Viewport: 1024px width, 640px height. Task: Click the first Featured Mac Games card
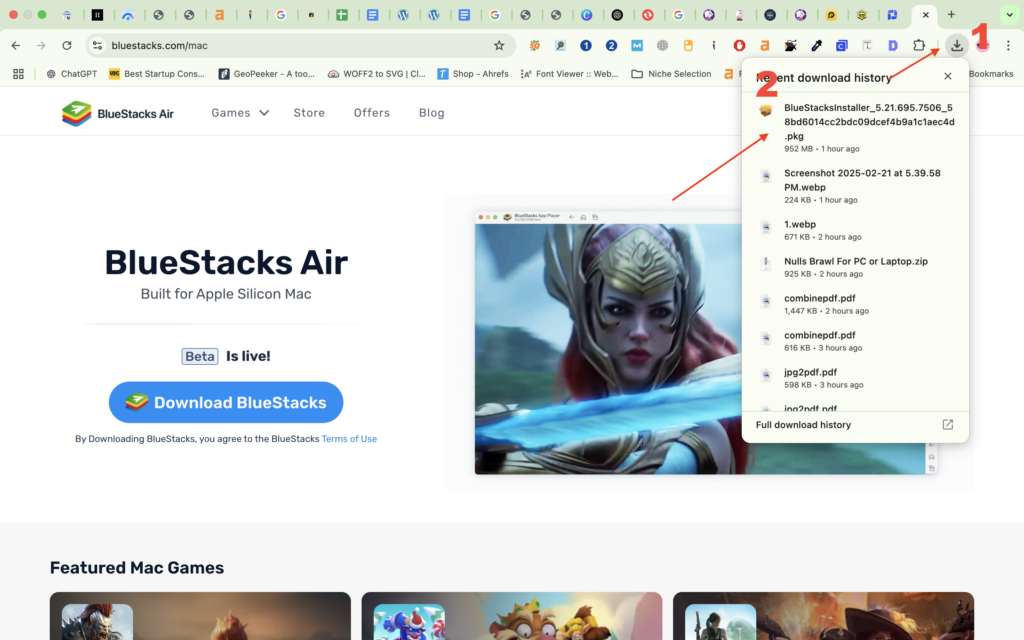click(200, 616)
